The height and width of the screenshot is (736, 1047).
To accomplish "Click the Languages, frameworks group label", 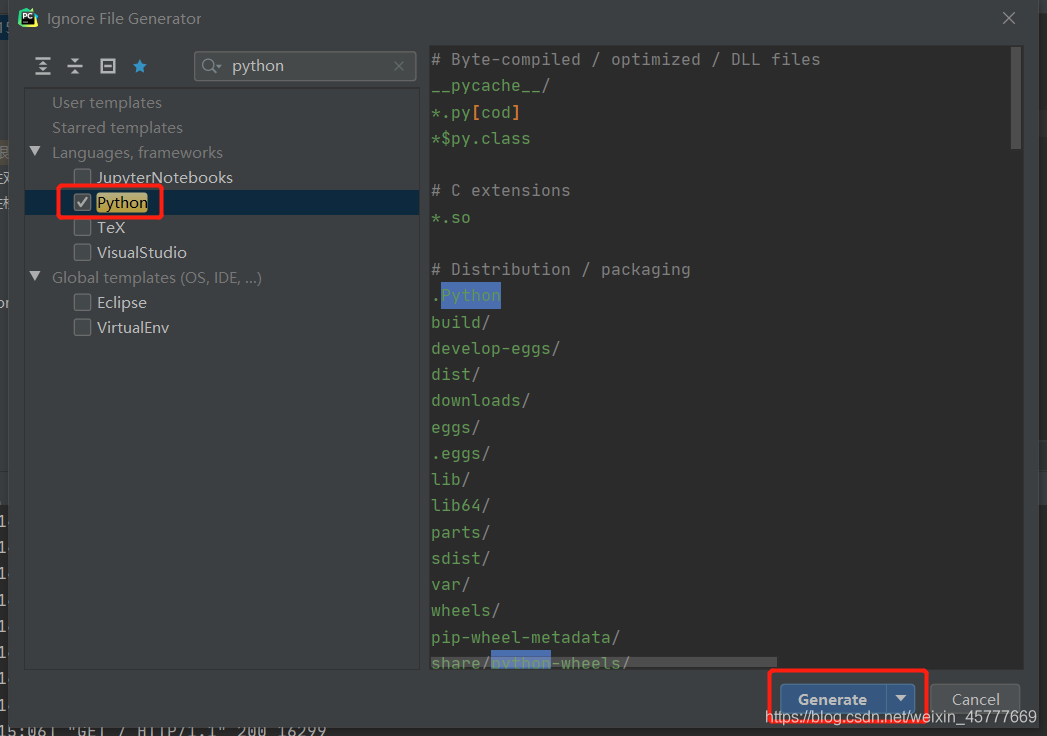I will [x=138, y=153].
